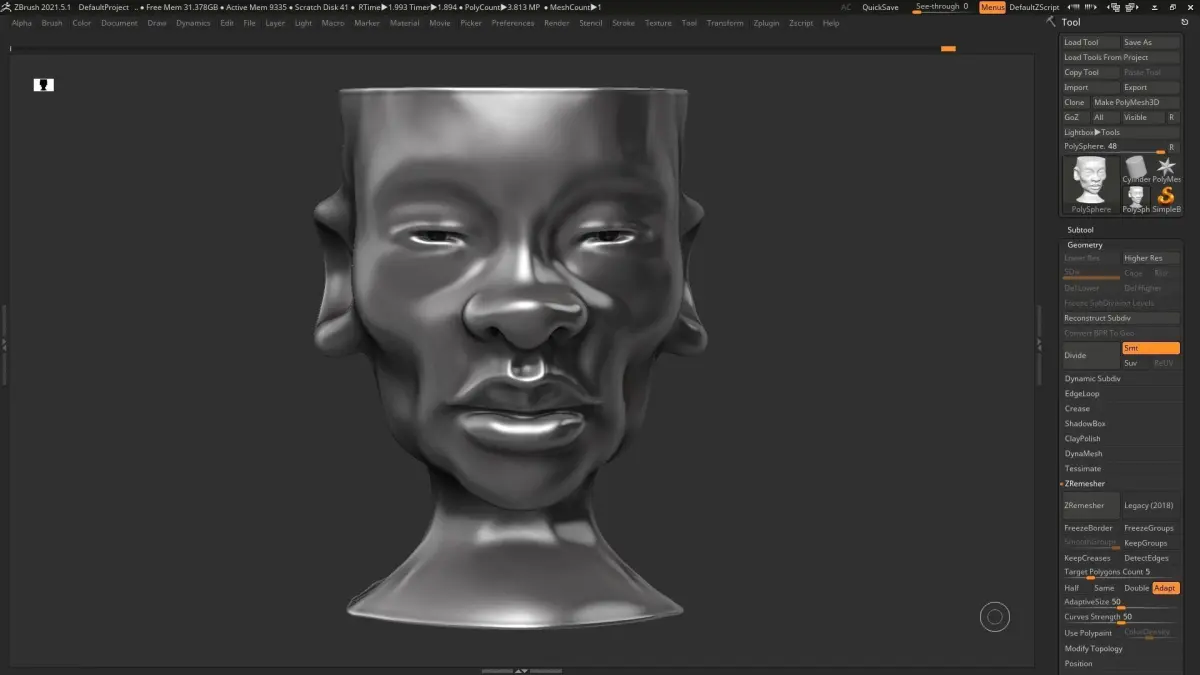Viewport: 1200px width, 675px height.
Task: Toggle KeepCreases option
Action: pos(1090,558)
